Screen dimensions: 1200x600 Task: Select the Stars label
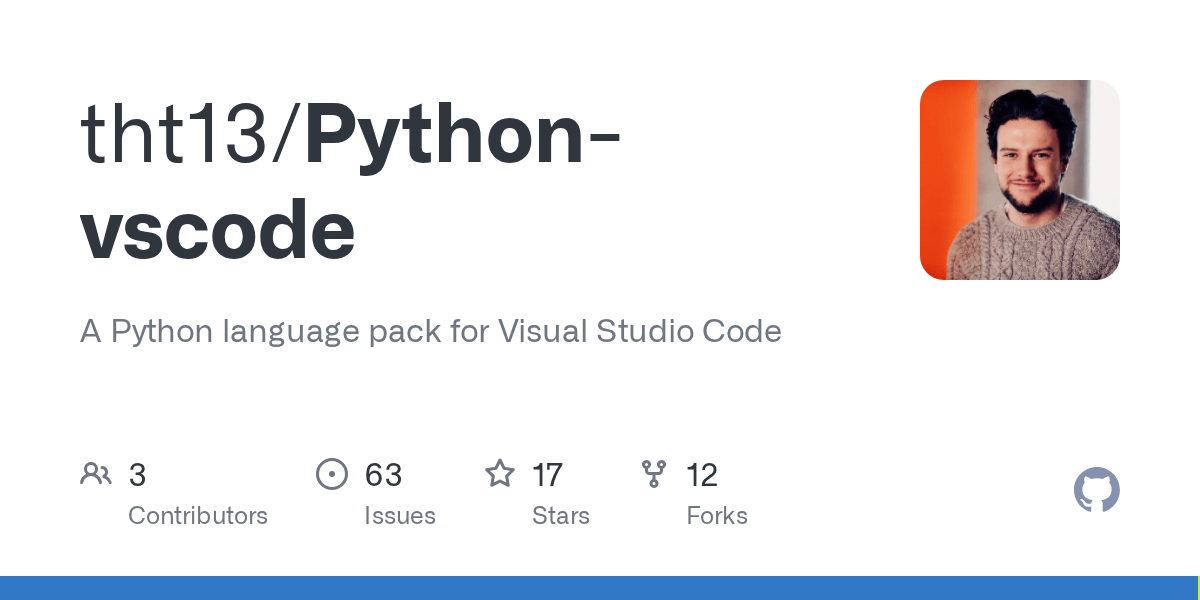[x=561, y=516]
